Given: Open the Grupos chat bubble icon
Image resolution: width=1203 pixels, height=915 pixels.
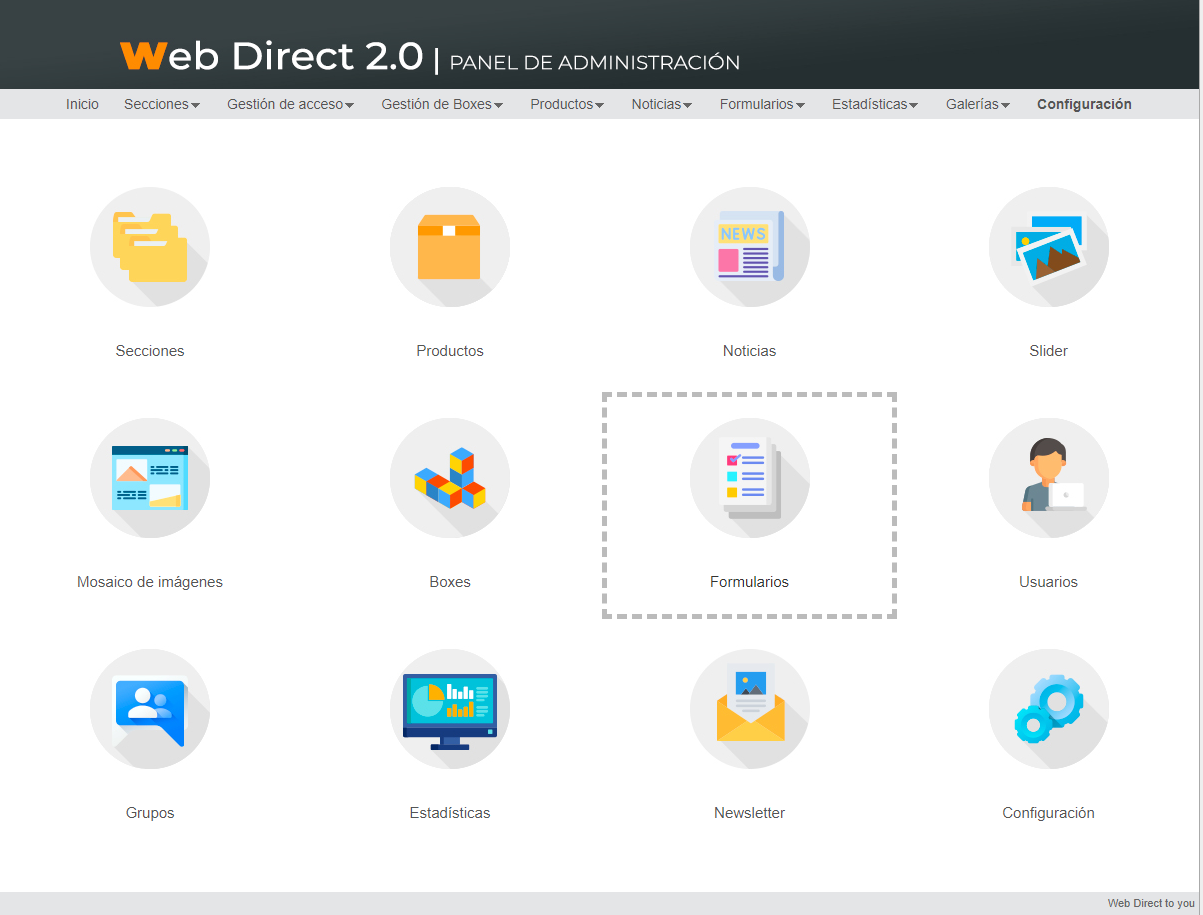Looking at the screenshot, I should (x=150, y=709).
